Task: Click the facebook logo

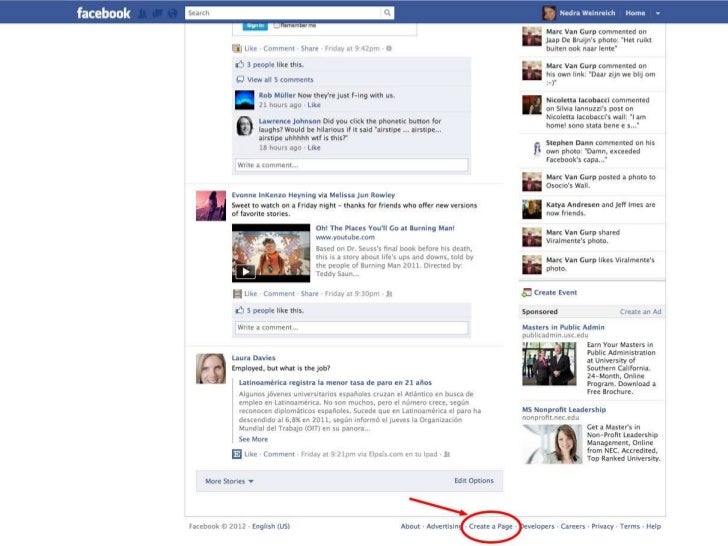Action: tap(104, 13)
